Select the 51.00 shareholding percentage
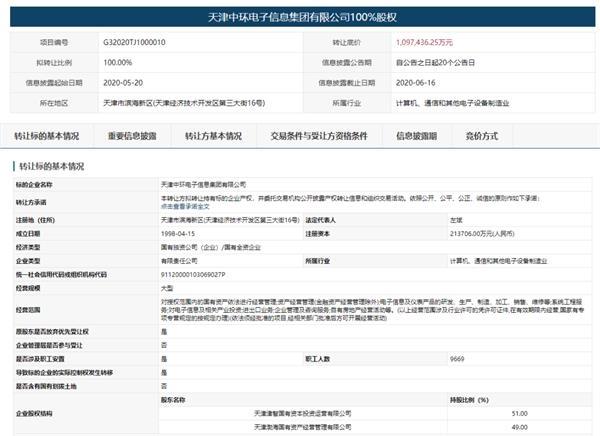 click(520, 413)
